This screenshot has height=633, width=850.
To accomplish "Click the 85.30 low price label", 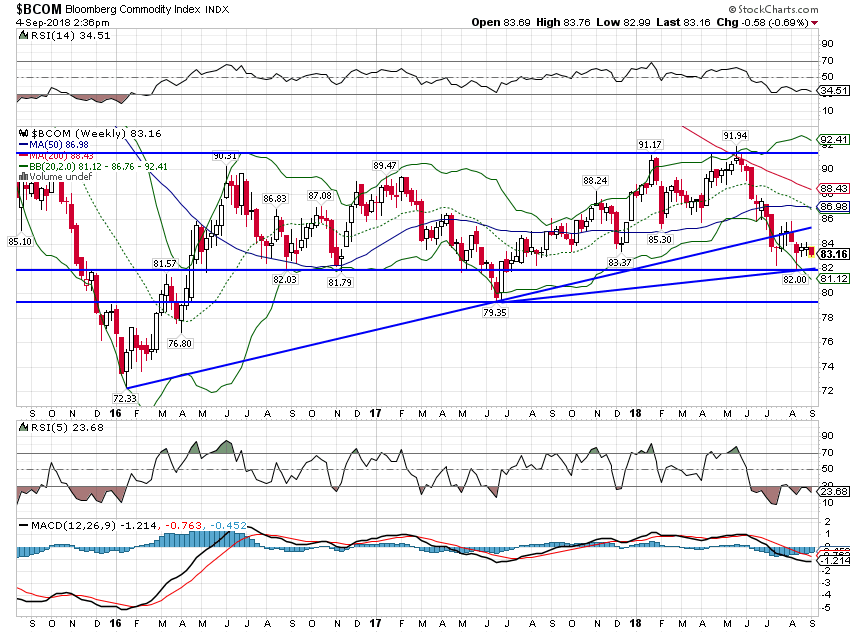I will (x=659, y=239).
